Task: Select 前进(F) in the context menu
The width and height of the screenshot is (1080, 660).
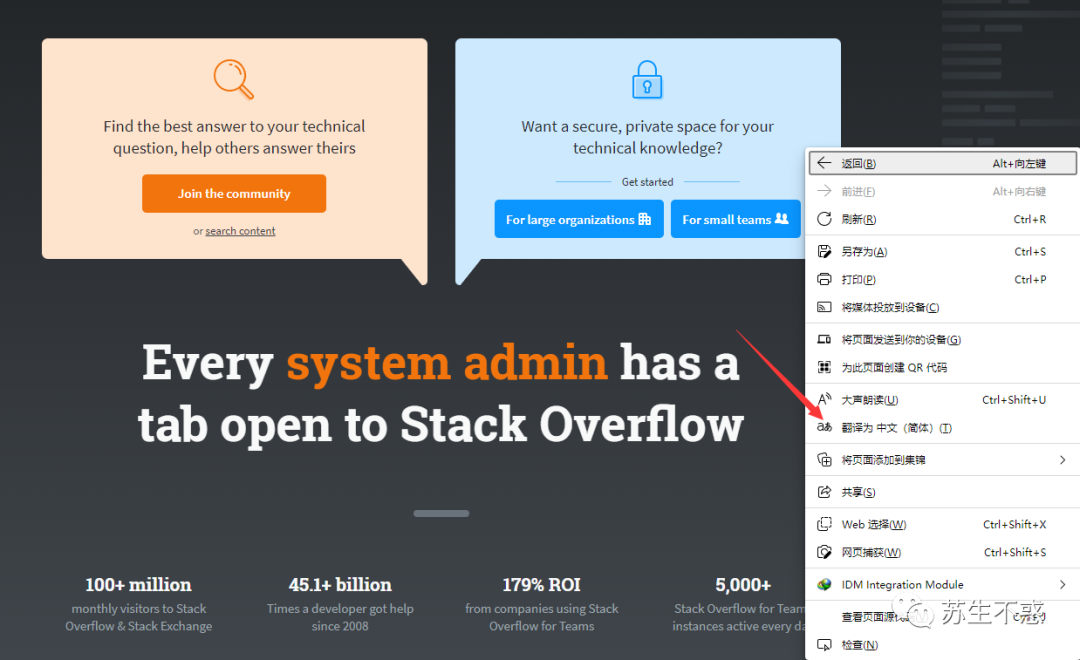Action: pos(942,191)
